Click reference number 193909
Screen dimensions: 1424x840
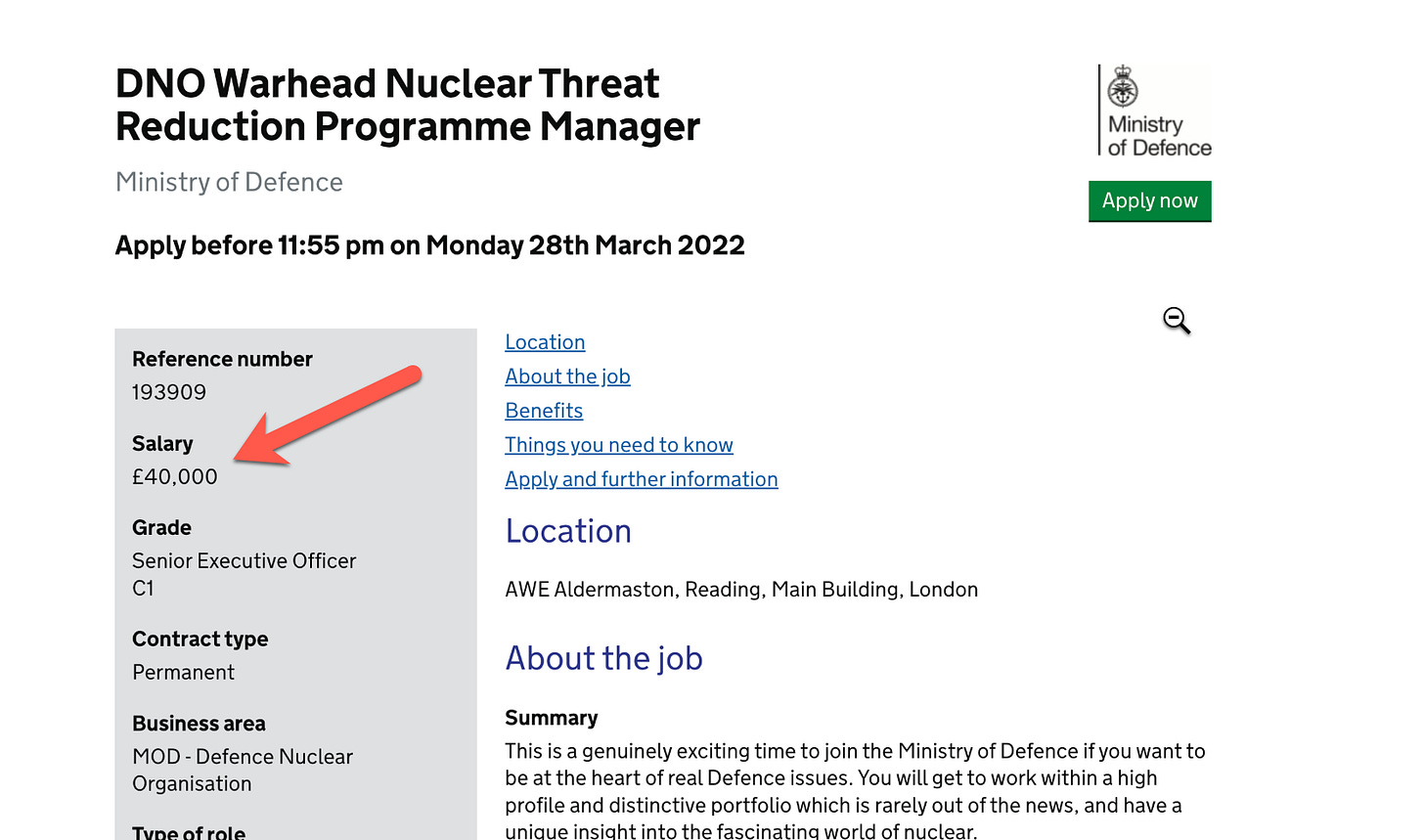tap(169, 392)
